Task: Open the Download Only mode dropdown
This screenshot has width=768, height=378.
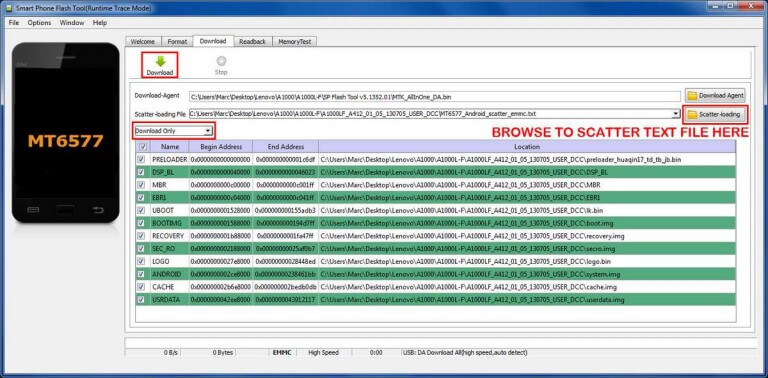Action: pos(173,131)
